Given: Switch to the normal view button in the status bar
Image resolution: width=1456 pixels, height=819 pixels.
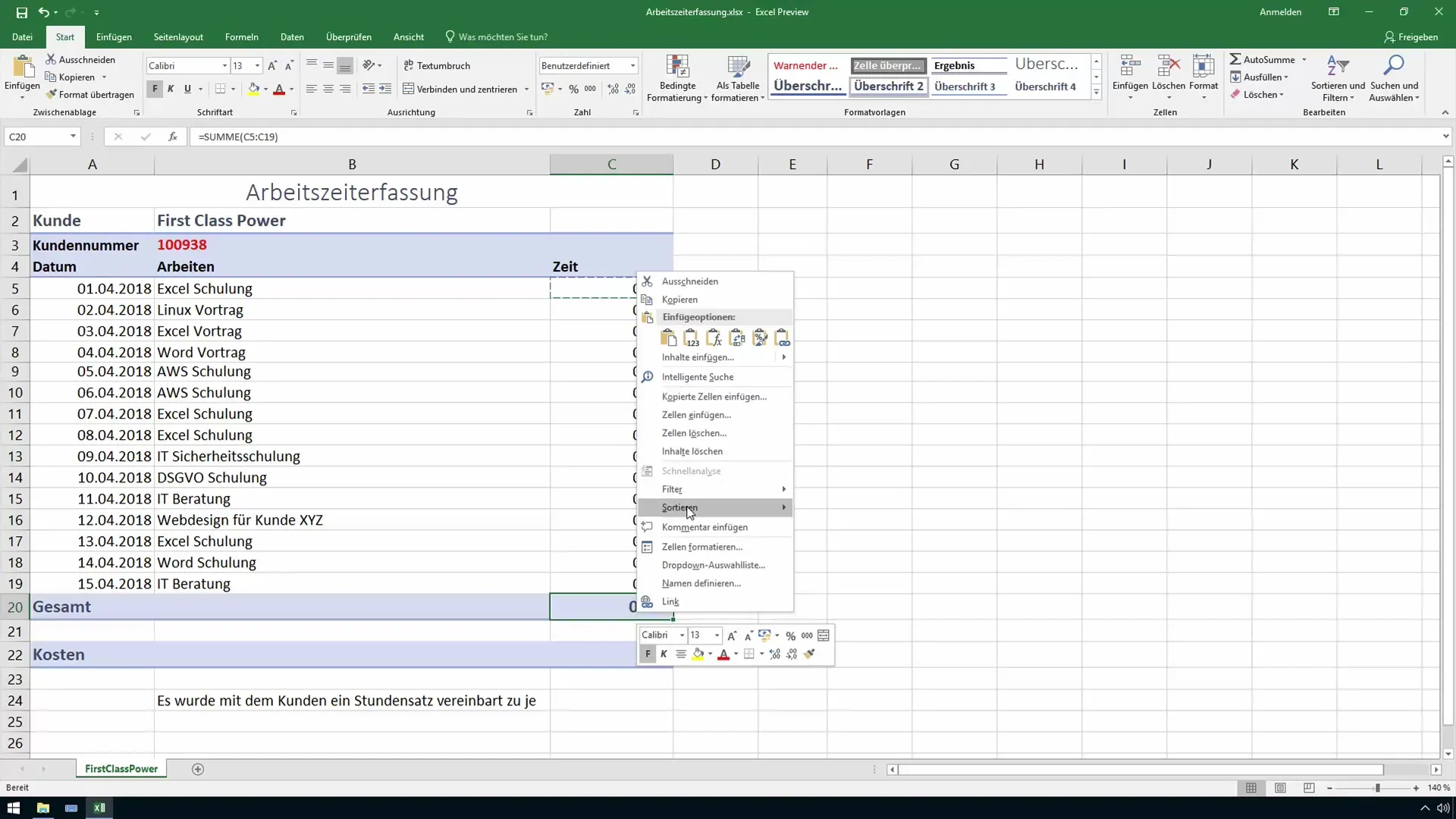Looking at the screenshot, I should 1251,788.
